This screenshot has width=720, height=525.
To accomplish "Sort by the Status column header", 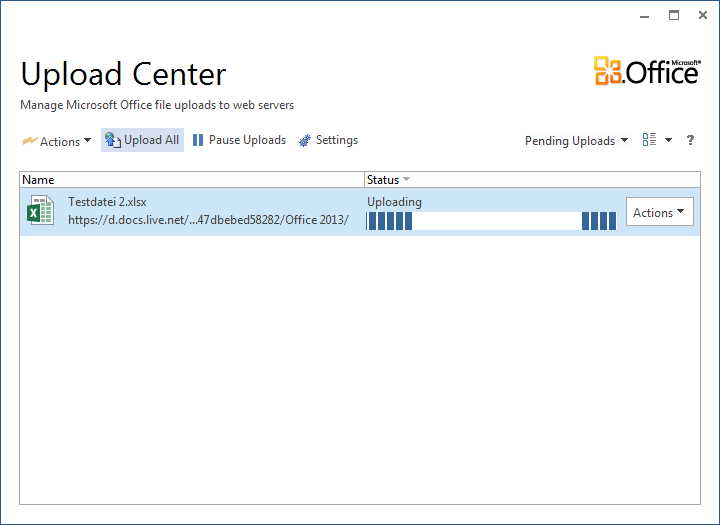I will 532,180.
